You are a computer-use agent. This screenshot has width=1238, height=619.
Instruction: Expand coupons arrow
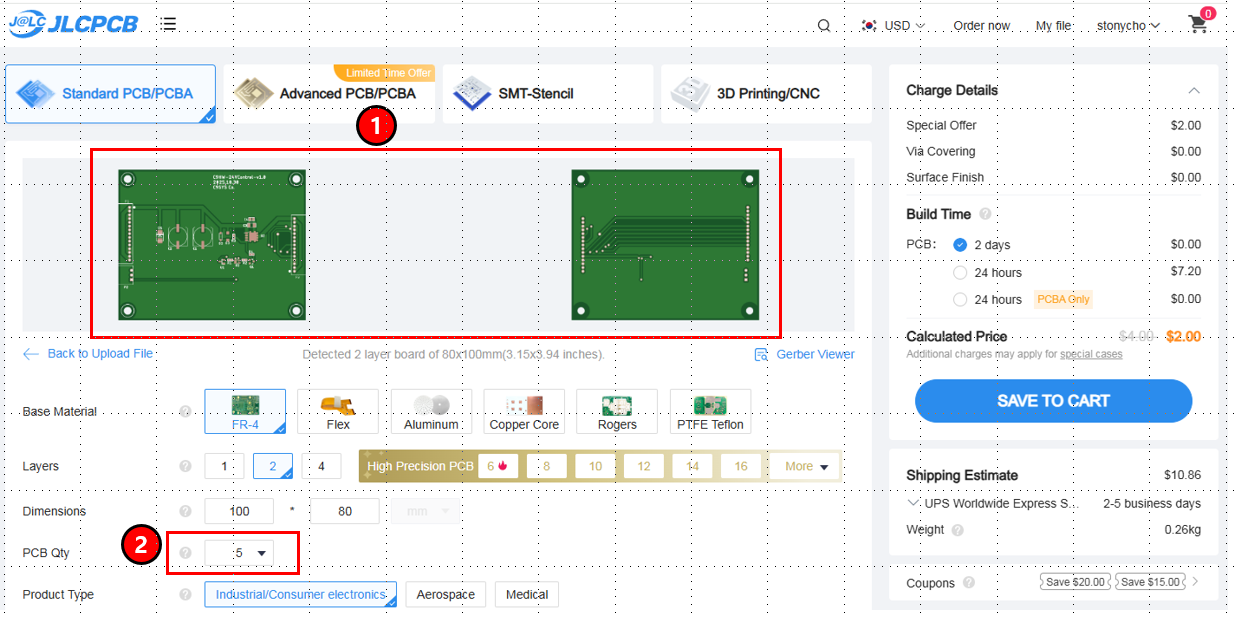[x=1194, y=581]
